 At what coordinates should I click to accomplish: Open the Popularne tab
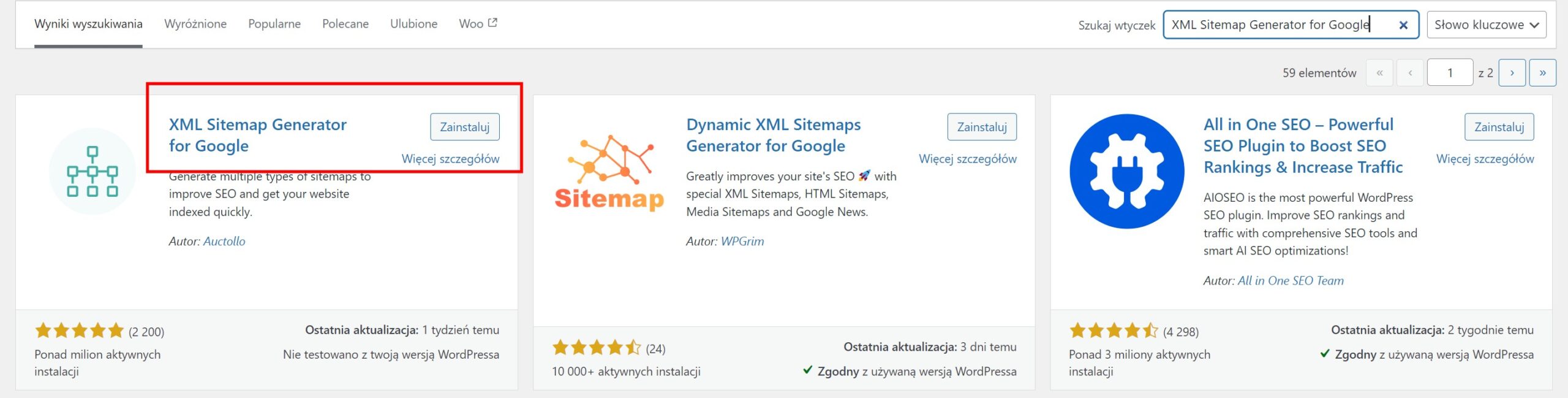[x=274, y=24]
